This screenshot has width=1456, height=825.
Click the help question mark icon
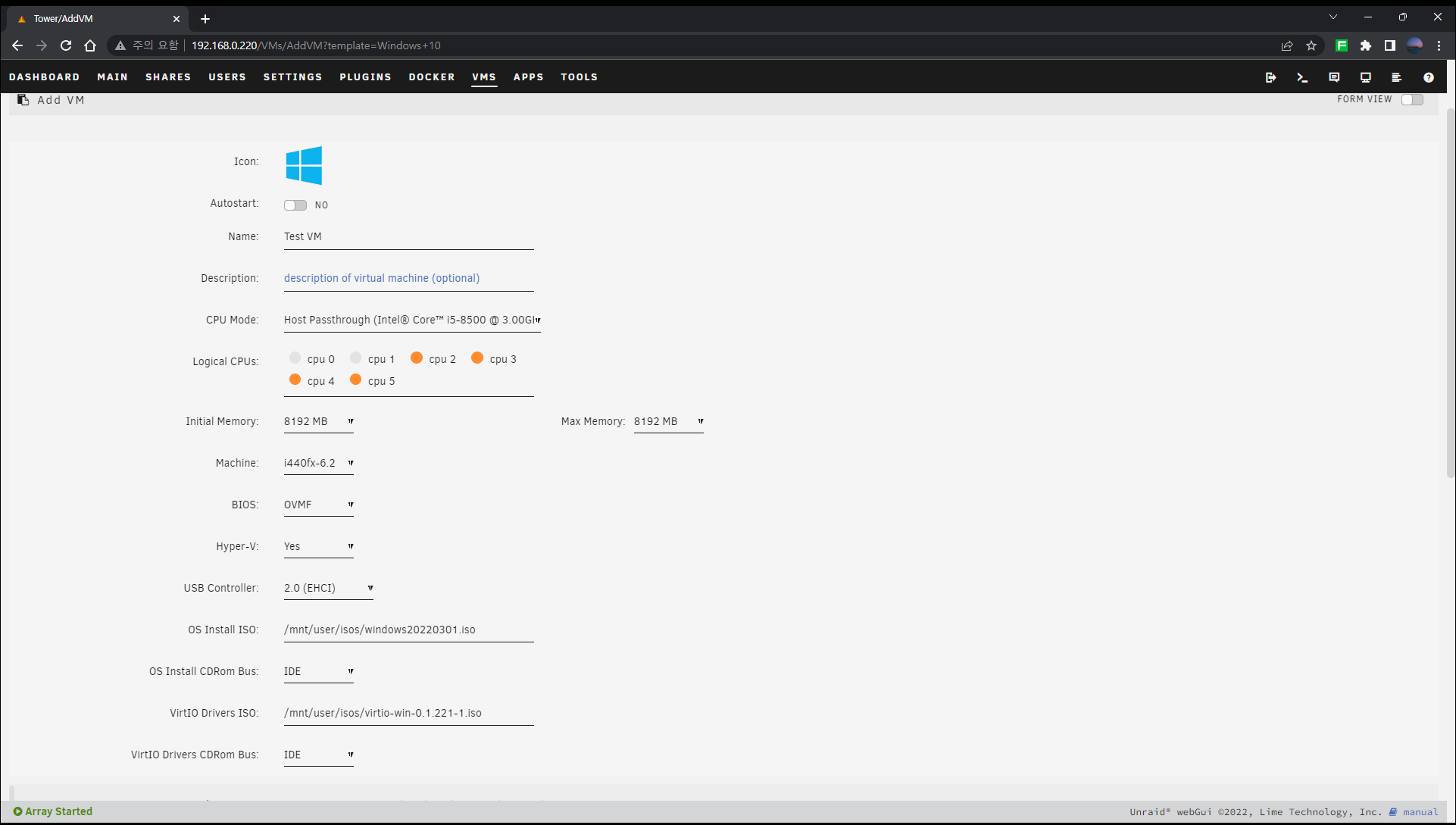(x=1428, y=77)
